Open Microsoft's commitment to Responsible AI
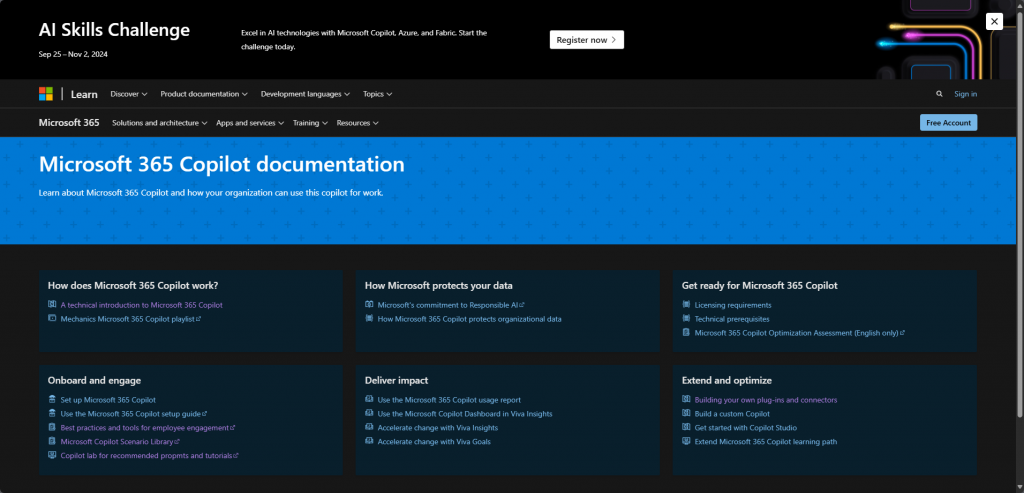Image resolution: width=1024 pixels, height=493 pixels. click(x=451, y=305)
